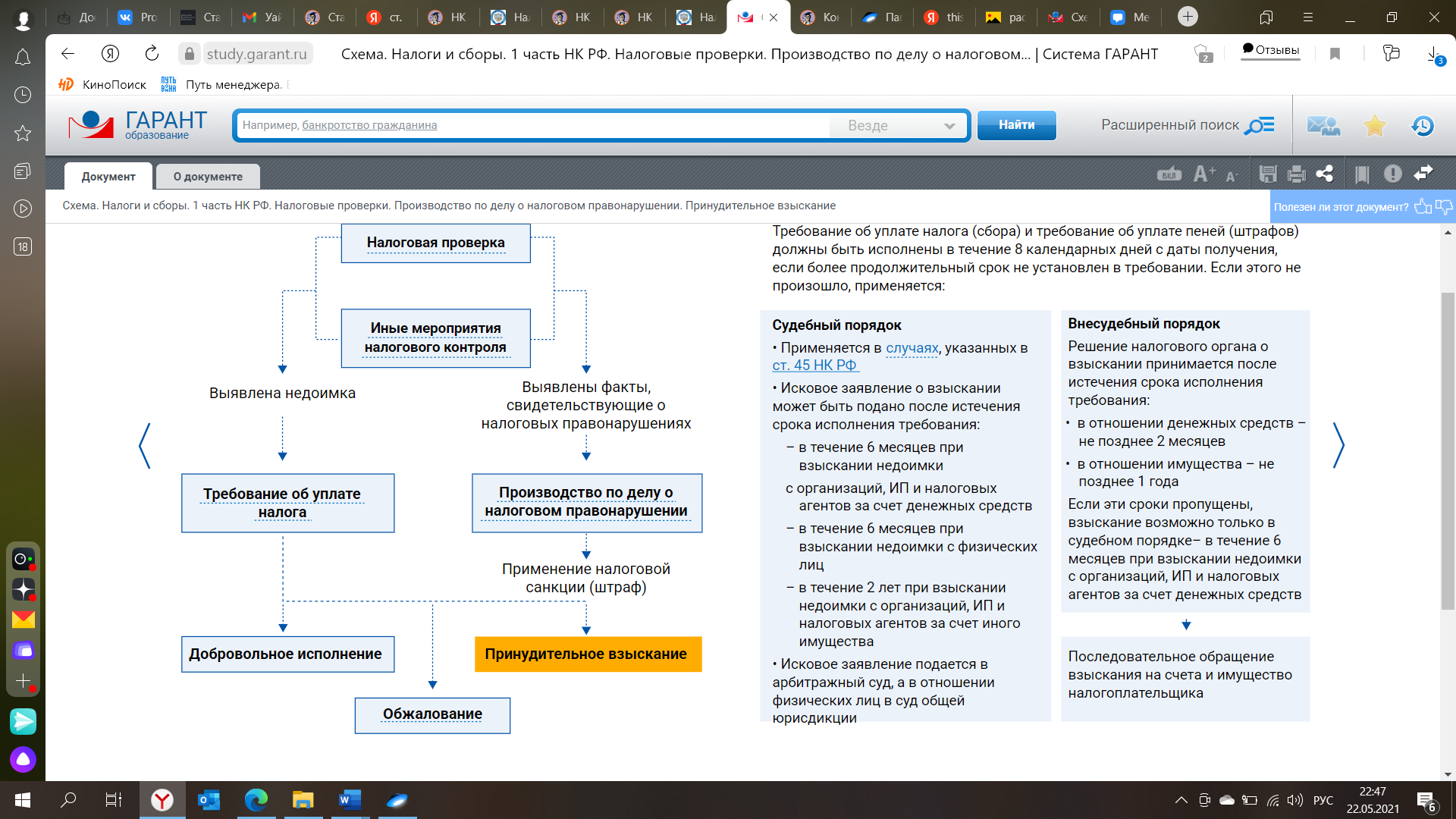Follow the ст. 45 НК РФ link

click(x=814, y=366)
